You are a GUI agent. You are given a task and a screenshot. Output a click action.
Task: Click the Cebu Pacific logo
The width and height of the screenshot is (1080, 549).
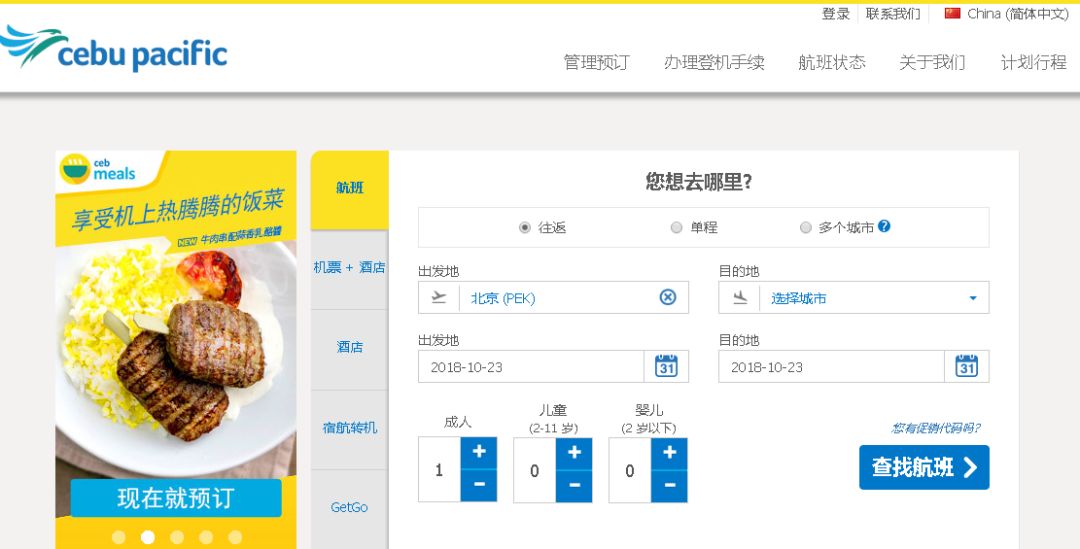tap(114, 48)
